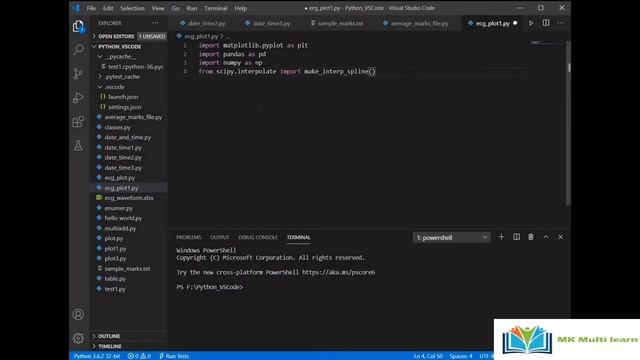The image size is (640, 360).
Task: Click the aka.ms/pscore6 link in terminal
Action: (338, 272)
